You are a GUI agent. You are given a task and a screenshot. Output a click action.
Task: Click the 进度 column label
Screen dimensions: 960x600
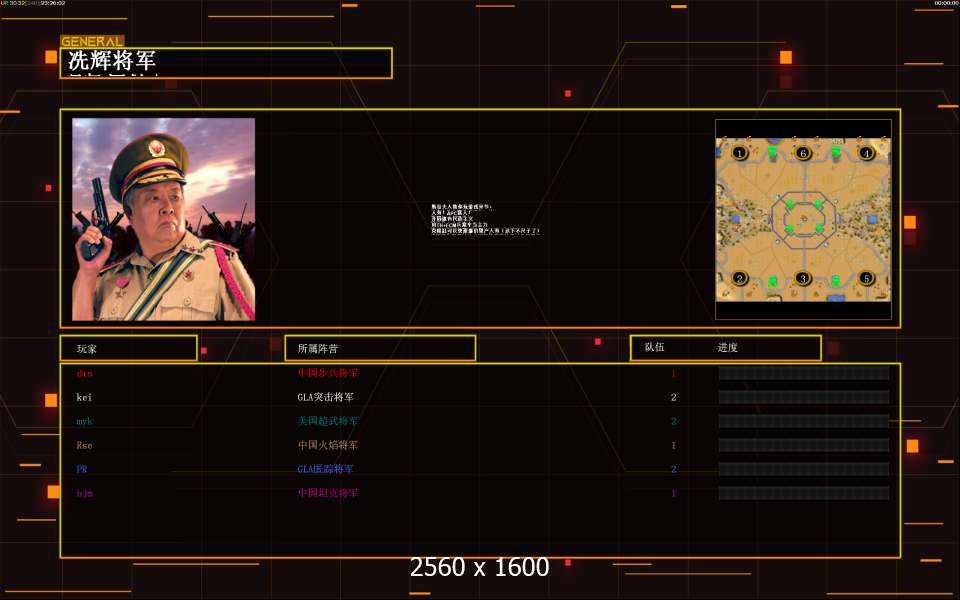click(727, 347)
